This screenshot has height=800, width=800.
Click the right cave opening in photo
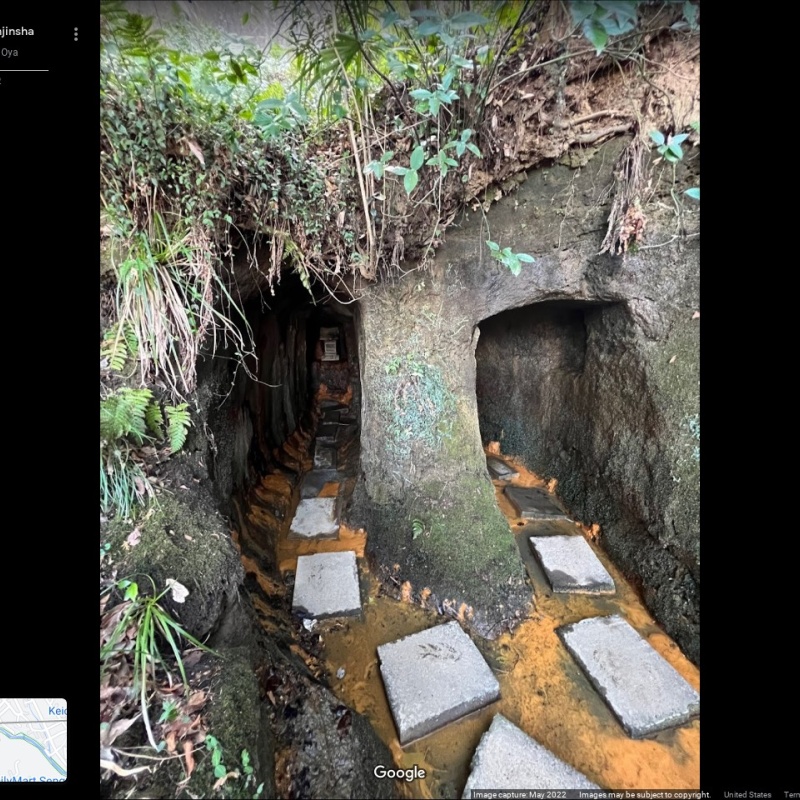(530, 380)
